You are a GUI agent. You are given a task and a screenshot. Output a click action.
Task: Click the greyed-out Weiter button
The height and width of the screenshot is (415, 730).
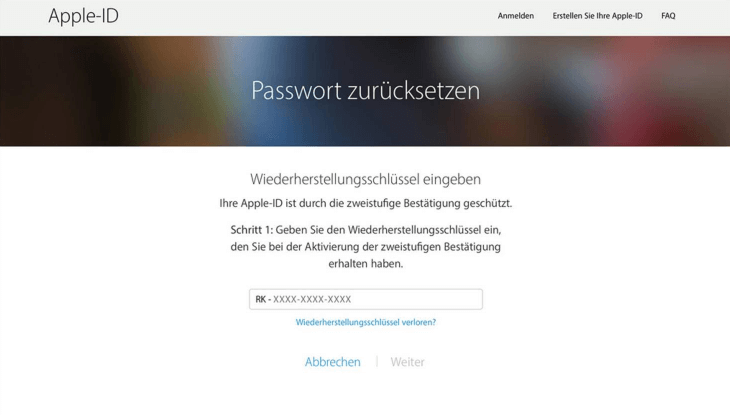click(x=407, y=362)
